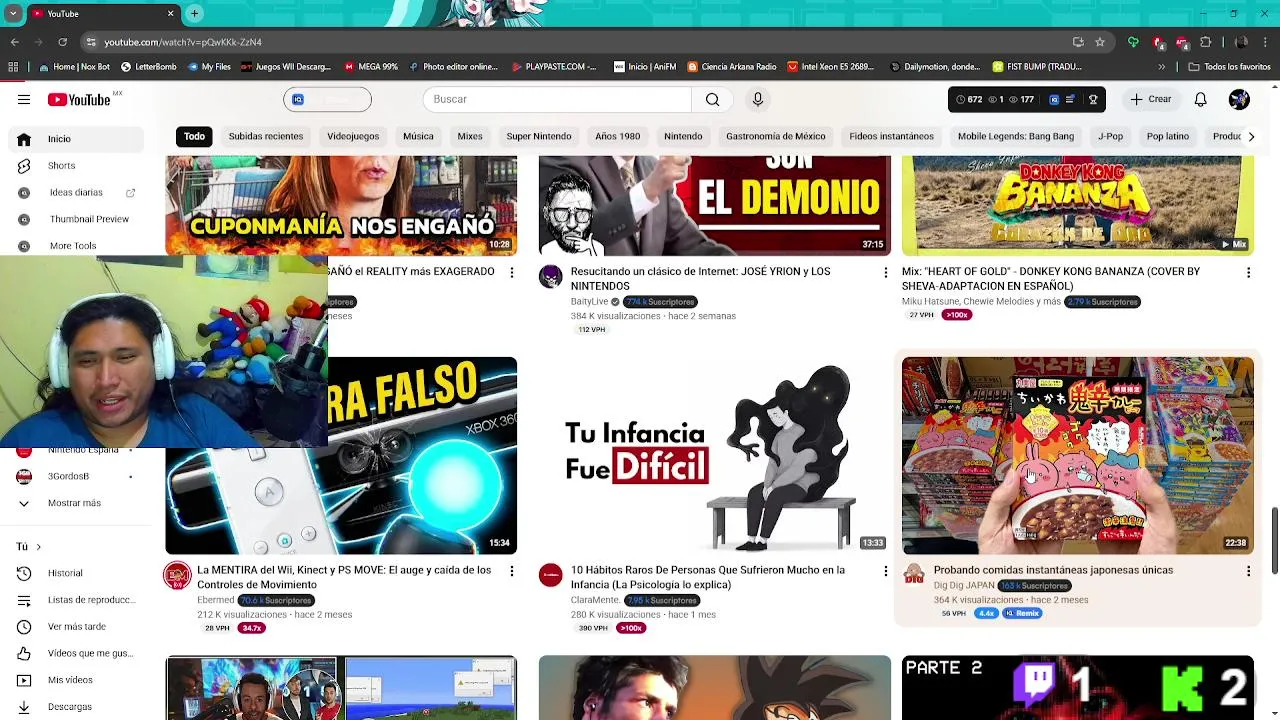Focus the Buscar search field
The height and width of the screenshot is (720, 1280).
coord(558,99)
